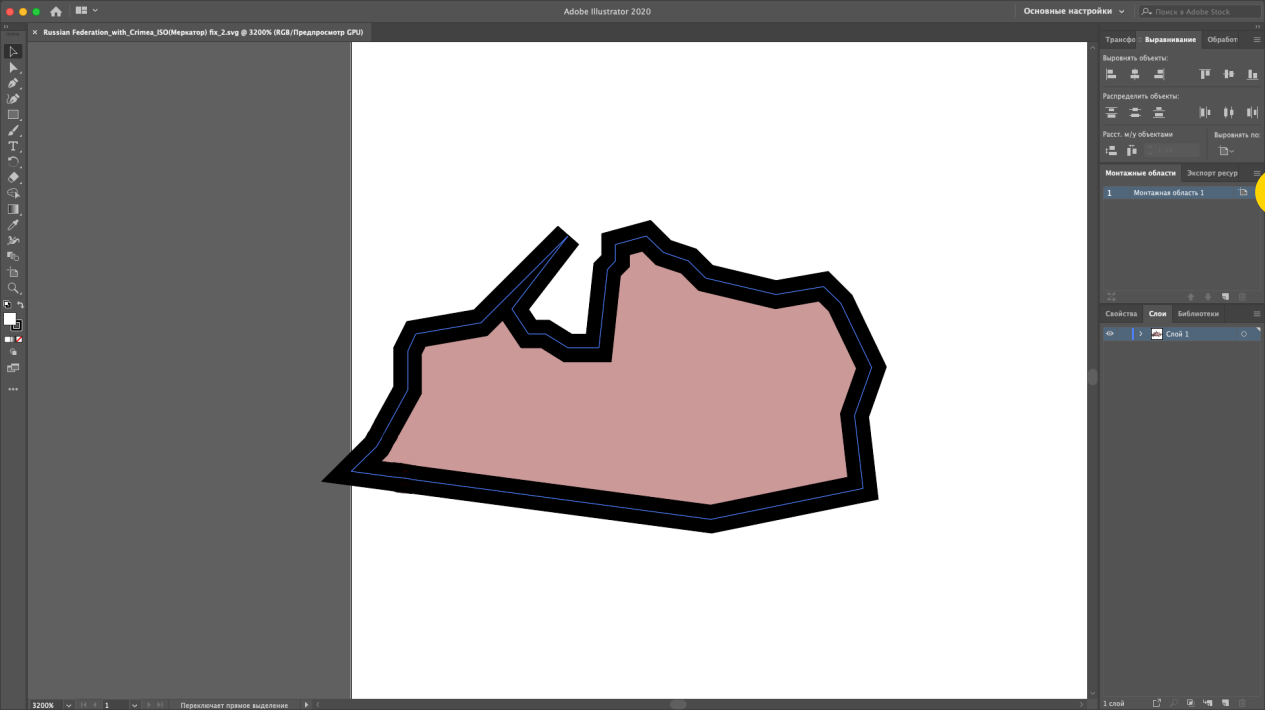
Task: Activate the Zoom tool
Action: tap(13, 288)
